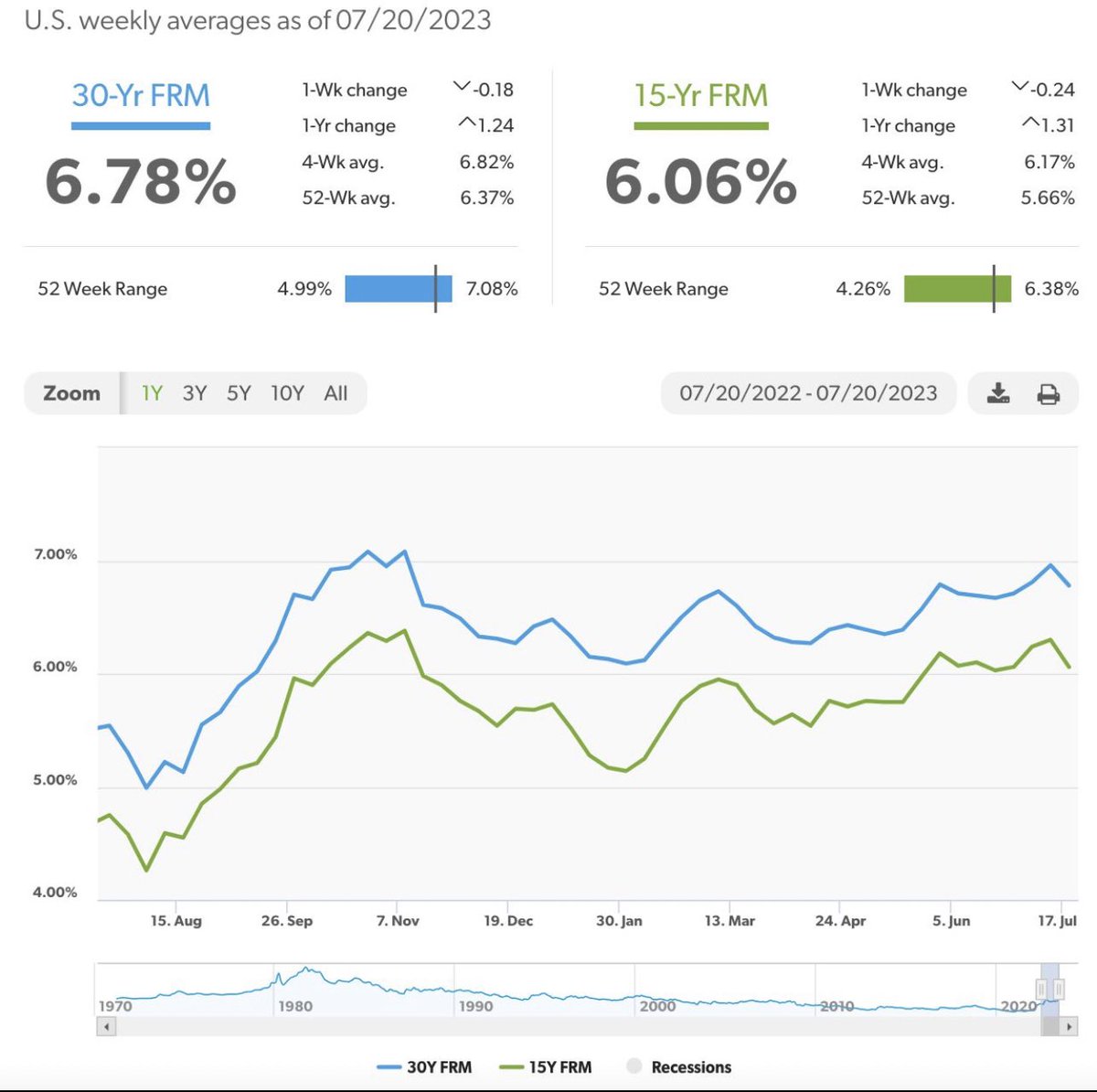Image resolution: width=1097 pixels, height=1092 pixels.
Task: Toggle the 15Y FRM legend series
Action: 546,1066
